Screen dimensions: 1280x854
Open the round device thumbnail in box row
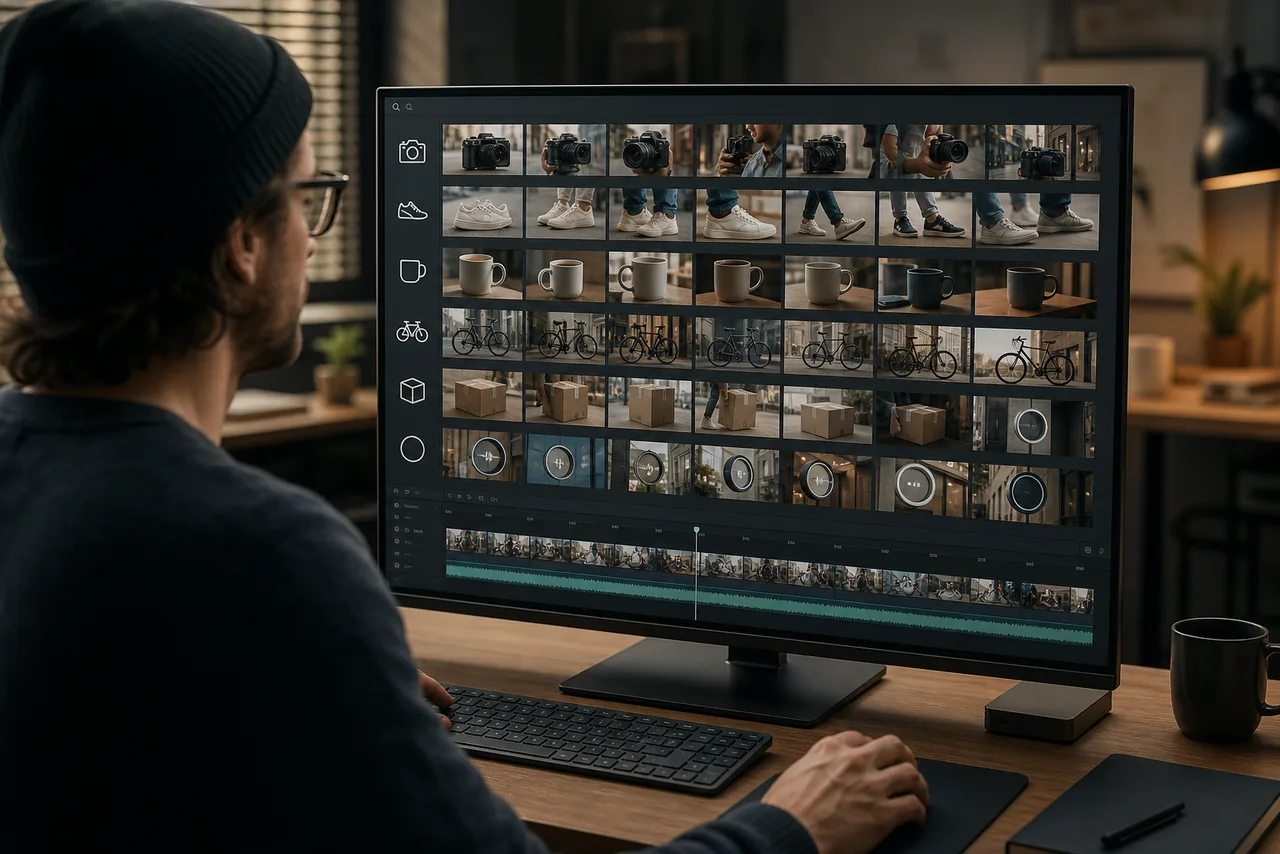tap(1034, 426)
